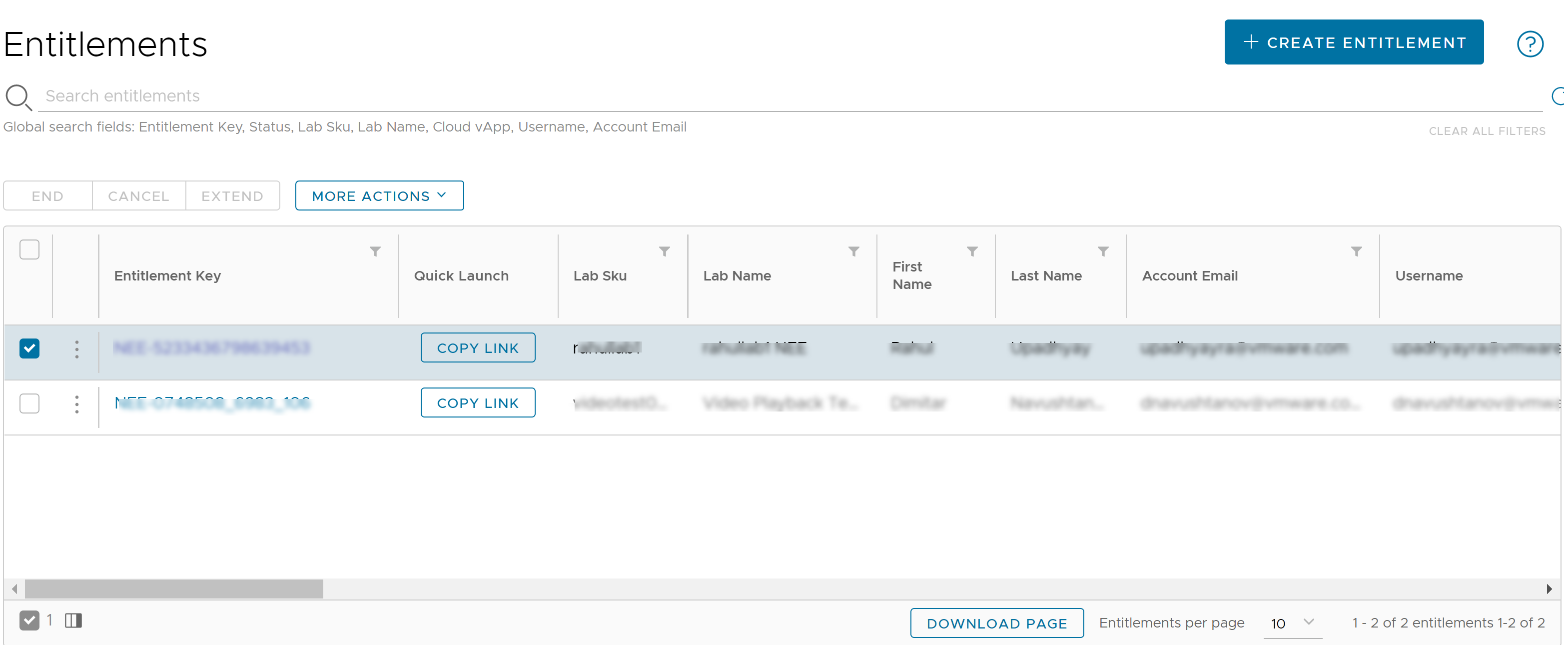1568x645 pixels.
Task: Click the Create Entitlement button
Action: click(1353, 42)
